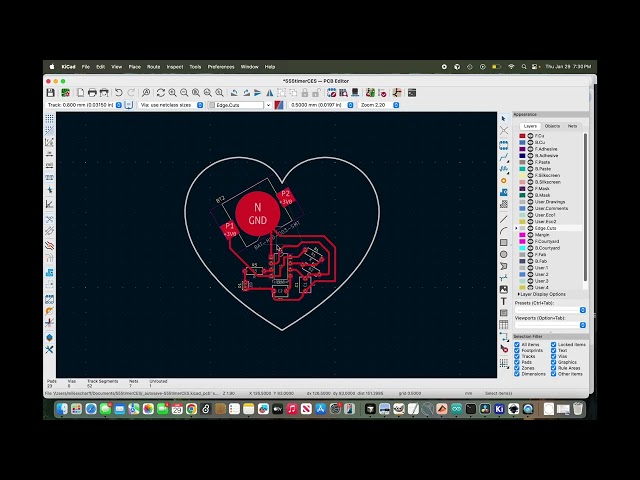Click the B.Courtyard cyan color swatch
This screenshot has height=480, width=640.
[522, 248]
